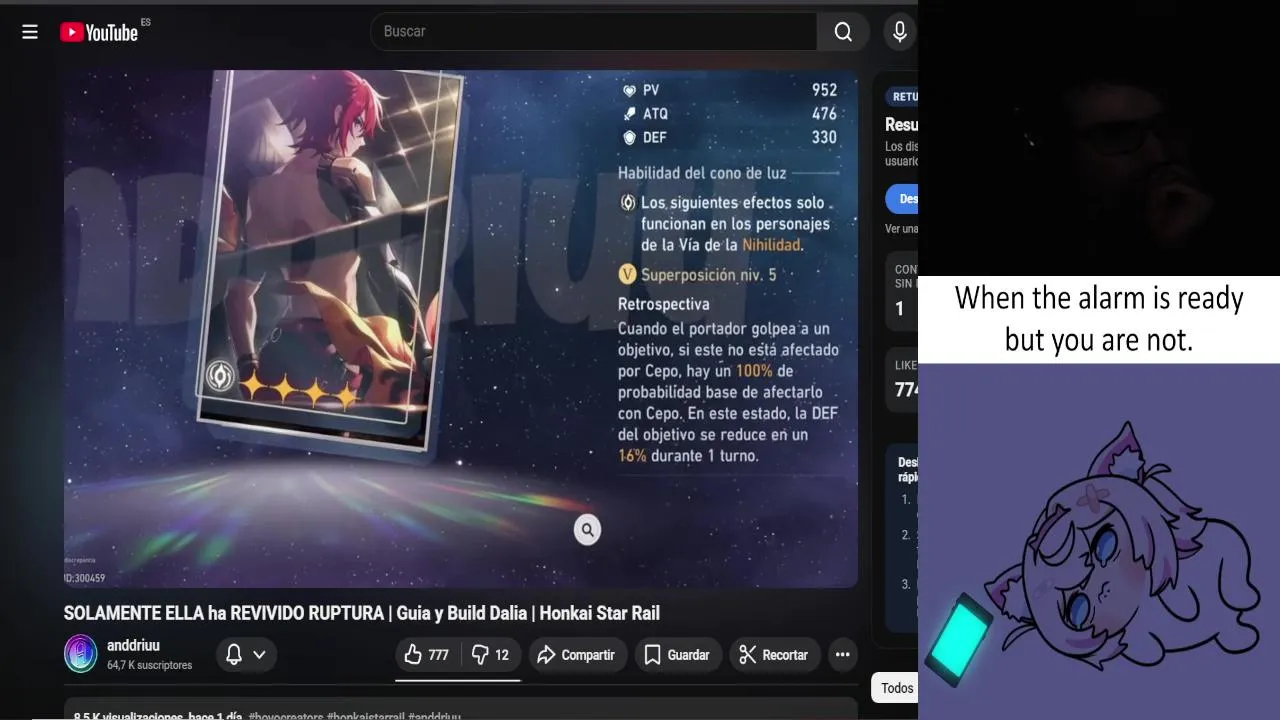Image resolution: width=1280 pixels, height=720 pixels.
Task: Click the Compartir share button
Action: [577, 655]
